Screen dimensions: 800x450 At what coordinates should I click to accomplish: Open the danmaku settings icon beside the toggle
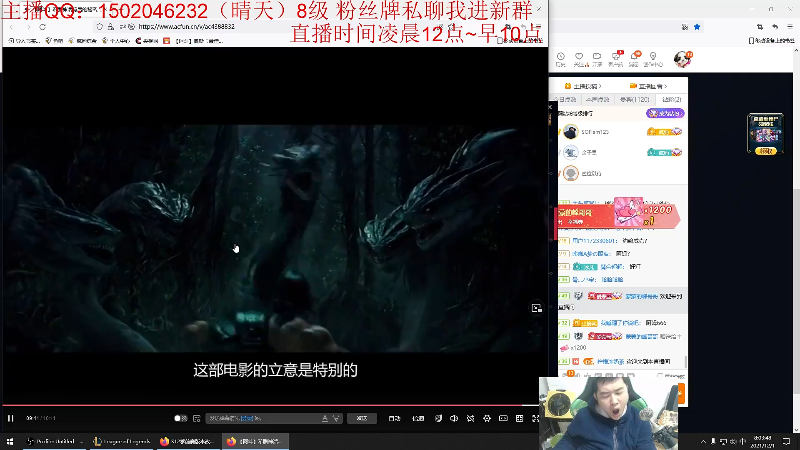click(x=197, y=418)
